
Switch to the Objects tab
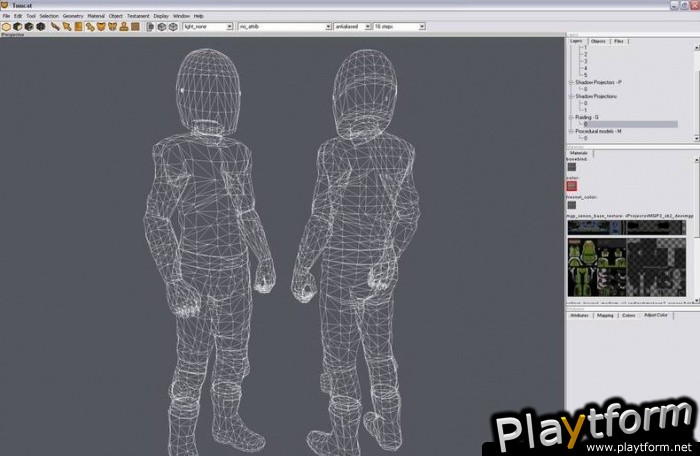tap(598, 41)
